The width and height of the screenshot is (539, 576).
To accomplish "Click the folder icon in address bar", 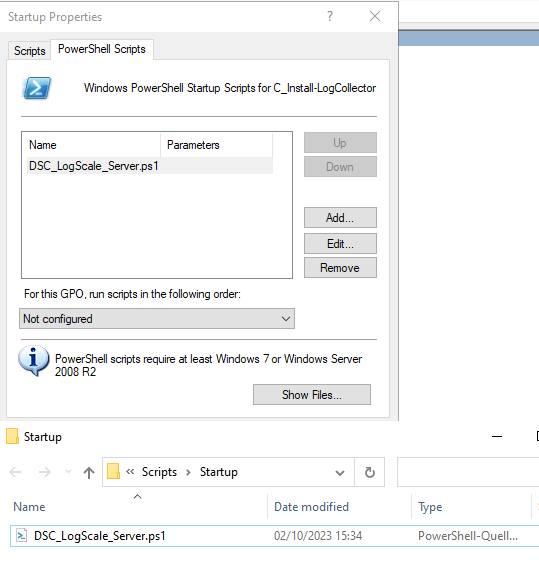I will [x=114, y=471].
